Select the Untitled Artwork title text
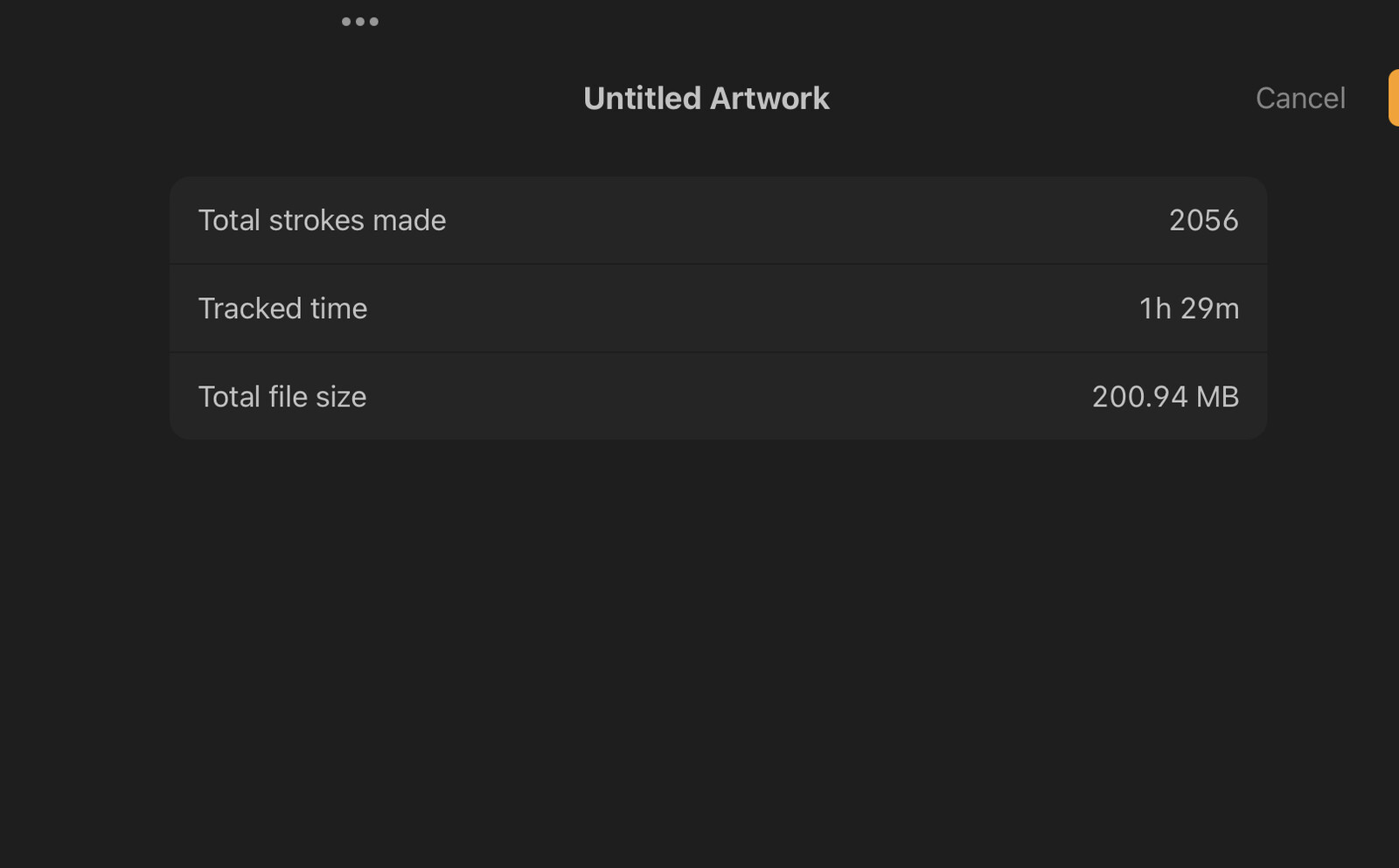Image resolution: width=1399 pixels, height=868 pixels. [x=706, y=98]
